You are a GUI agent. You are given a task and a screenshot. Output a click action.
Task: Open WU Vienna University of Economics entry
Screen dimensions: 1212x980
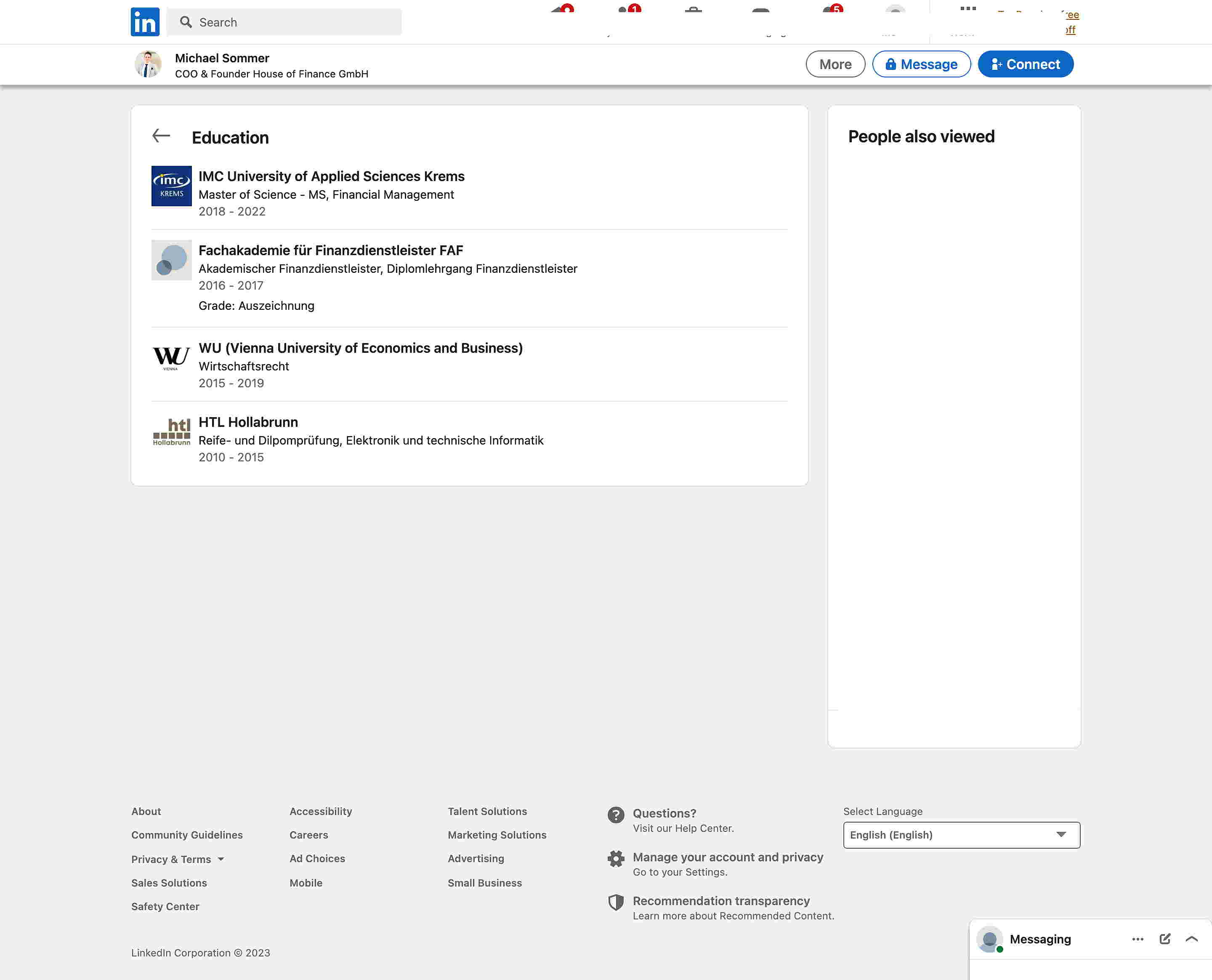click(361, 348)
